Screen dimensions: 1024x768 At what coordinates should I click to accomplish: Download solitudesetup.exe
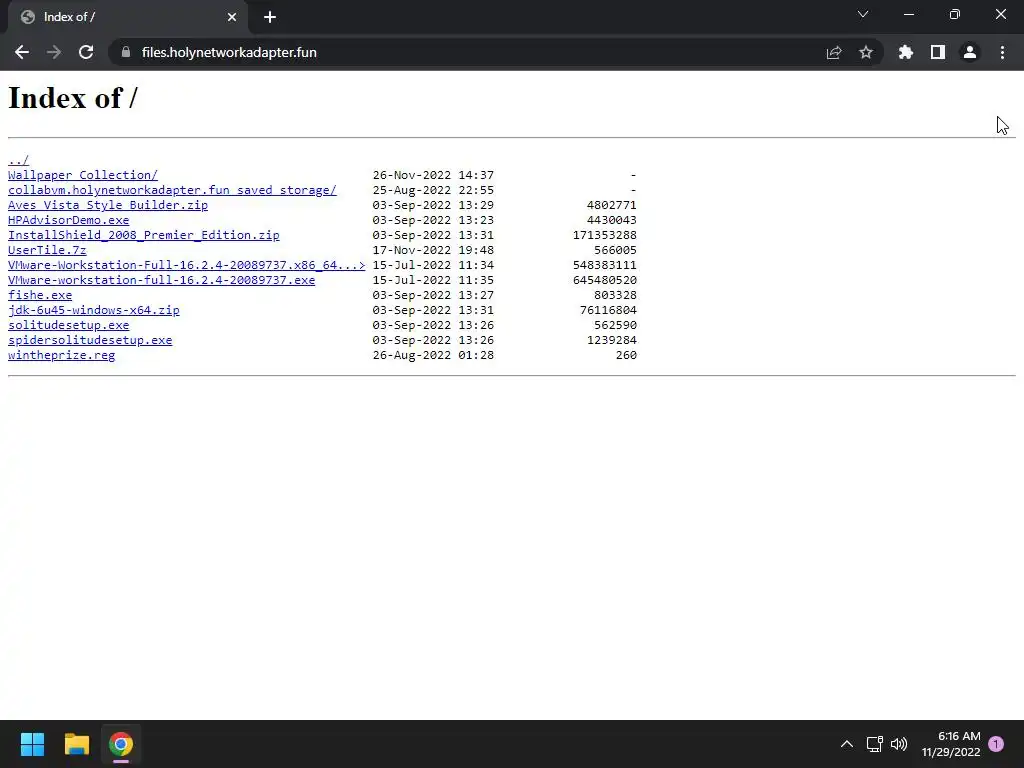tap(69, 325)
